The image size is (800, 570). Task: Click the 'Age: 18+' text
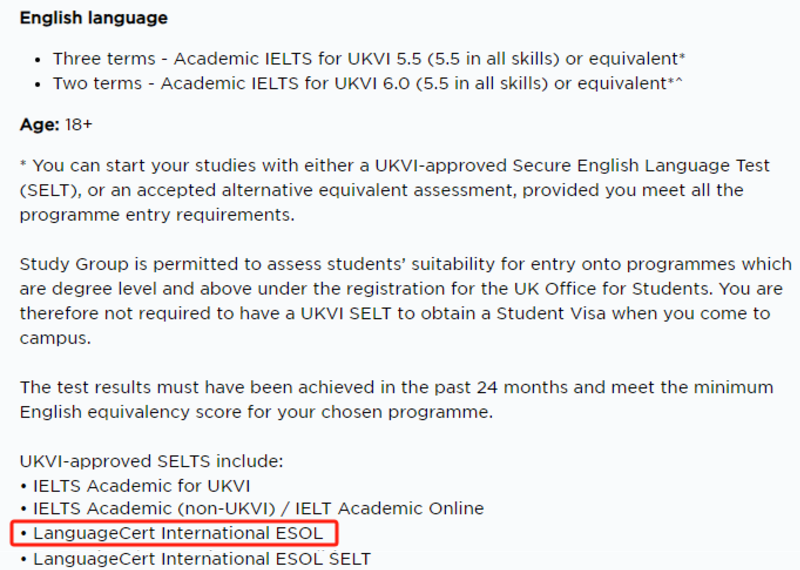click(x=56, y=125)
